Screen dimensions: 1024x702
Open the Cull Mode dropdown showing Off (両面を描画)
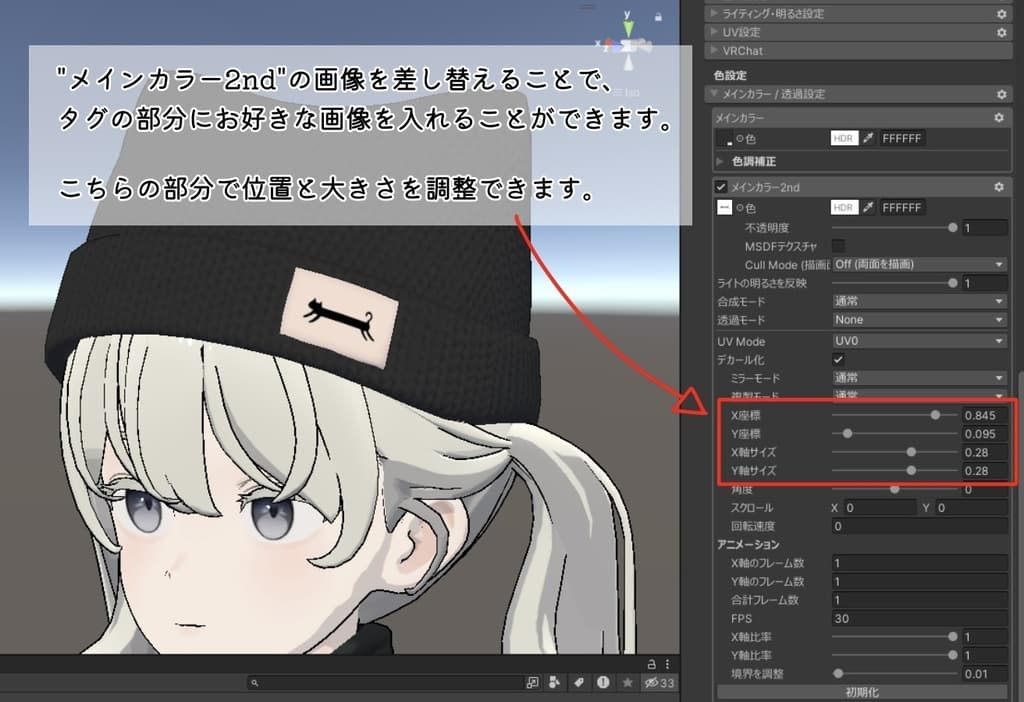[x=918, y=264]
